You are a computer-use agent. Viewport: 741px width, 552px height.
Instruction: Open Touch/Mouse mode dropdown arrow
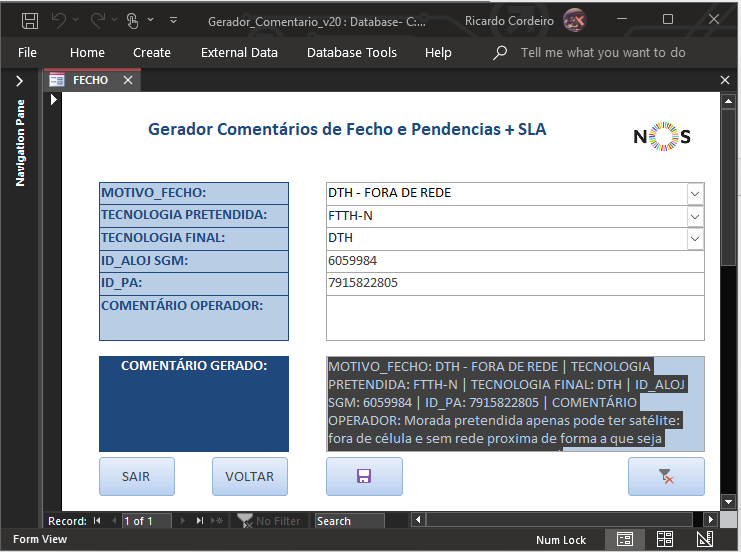click(150, 20)
